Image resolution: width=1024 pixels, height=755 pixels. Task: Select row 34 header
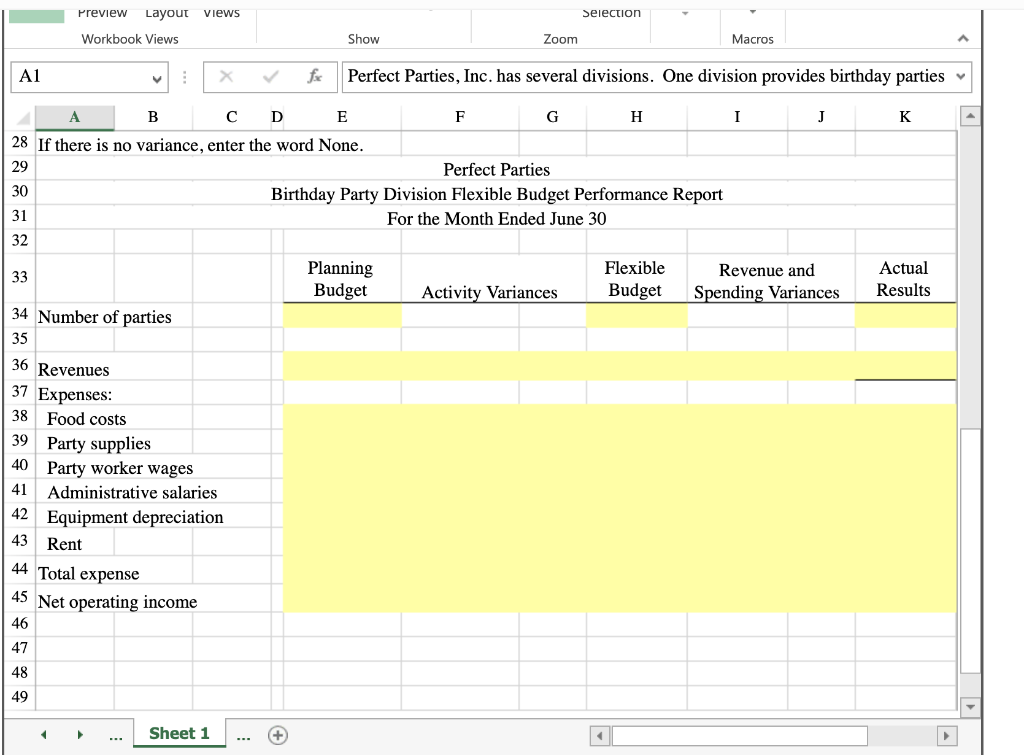pyautogui.click(x=20, y=315)
